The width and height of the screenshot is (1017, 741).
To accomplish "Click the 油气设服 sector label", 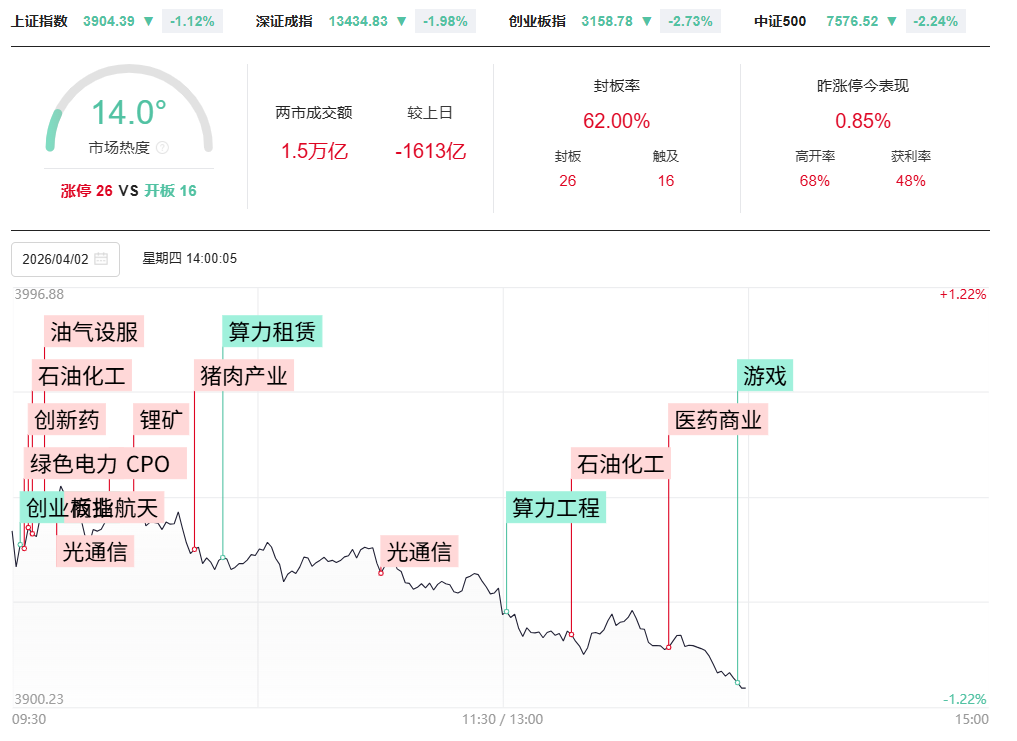I will point(94,331).
